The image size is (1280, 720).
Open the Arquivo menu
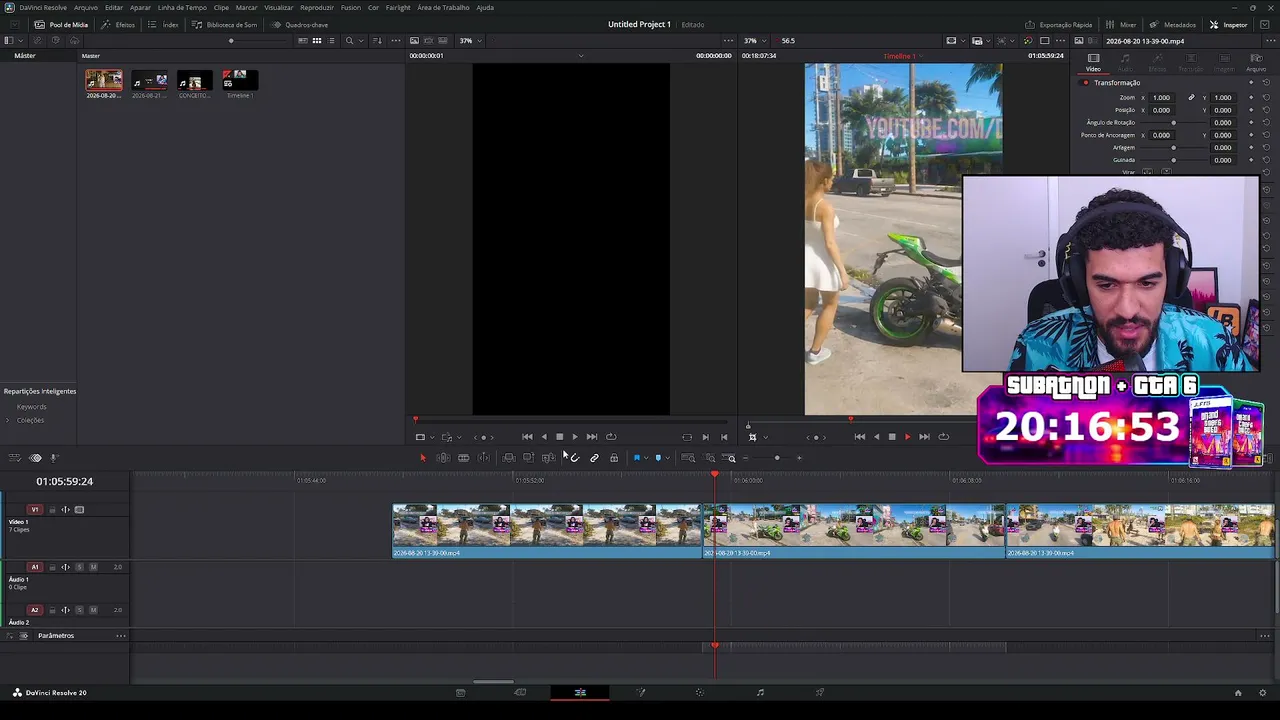(x=86, y=7)
